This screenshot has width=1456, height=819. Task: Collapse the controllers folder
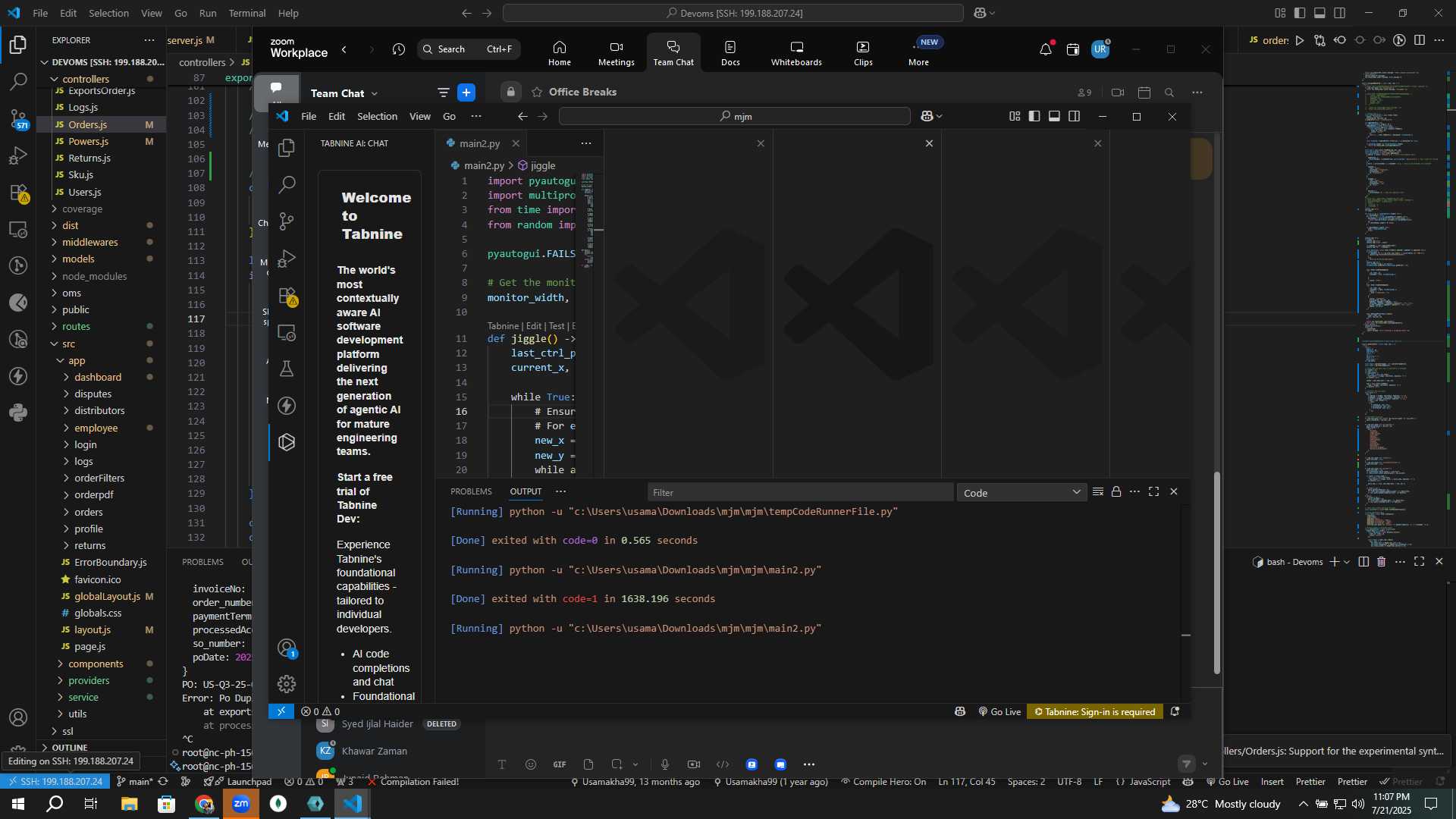85,79
